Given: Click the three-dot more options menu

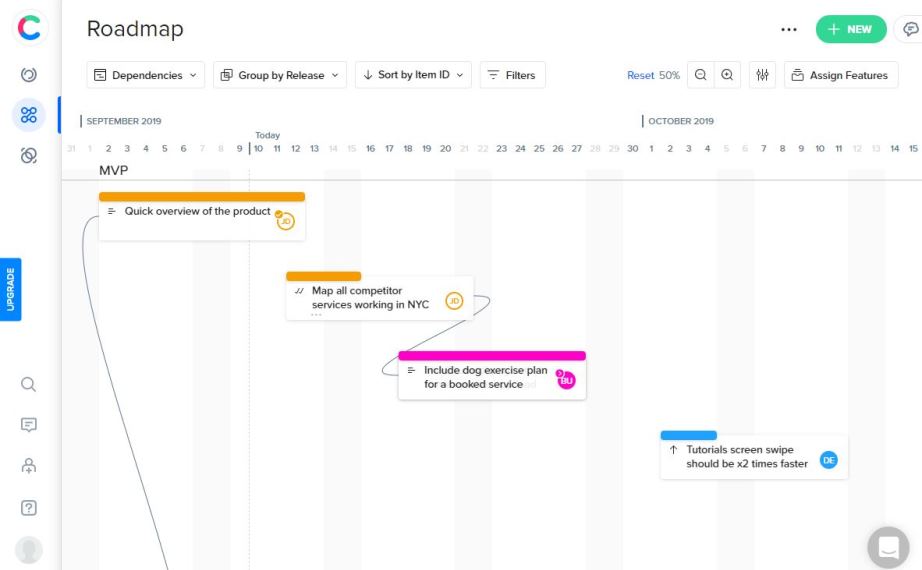Looking at the screenshot, I should click(x=789, y=29).
